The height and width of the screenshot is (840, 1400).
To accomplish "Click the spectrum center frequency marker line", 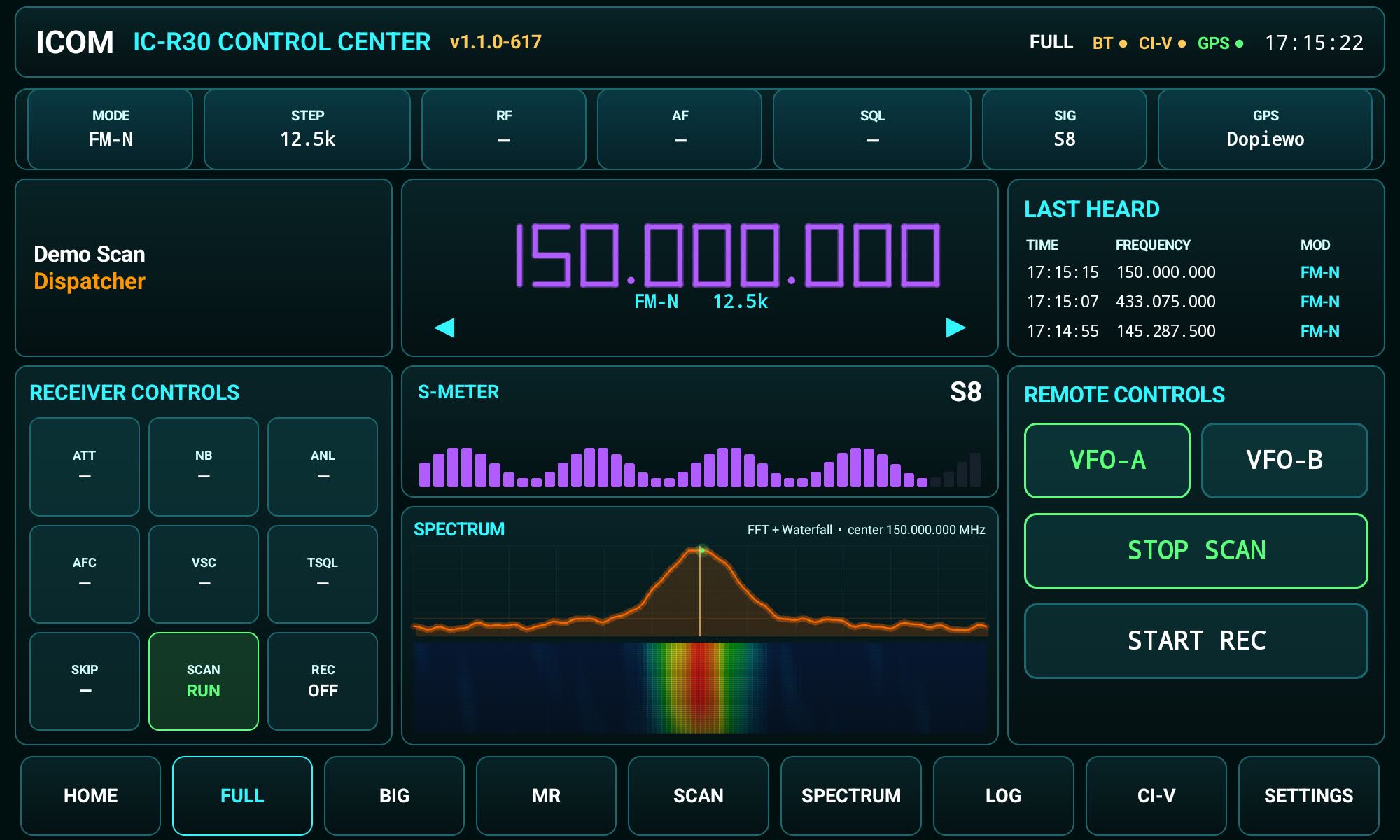I will [x=700, y=591].
